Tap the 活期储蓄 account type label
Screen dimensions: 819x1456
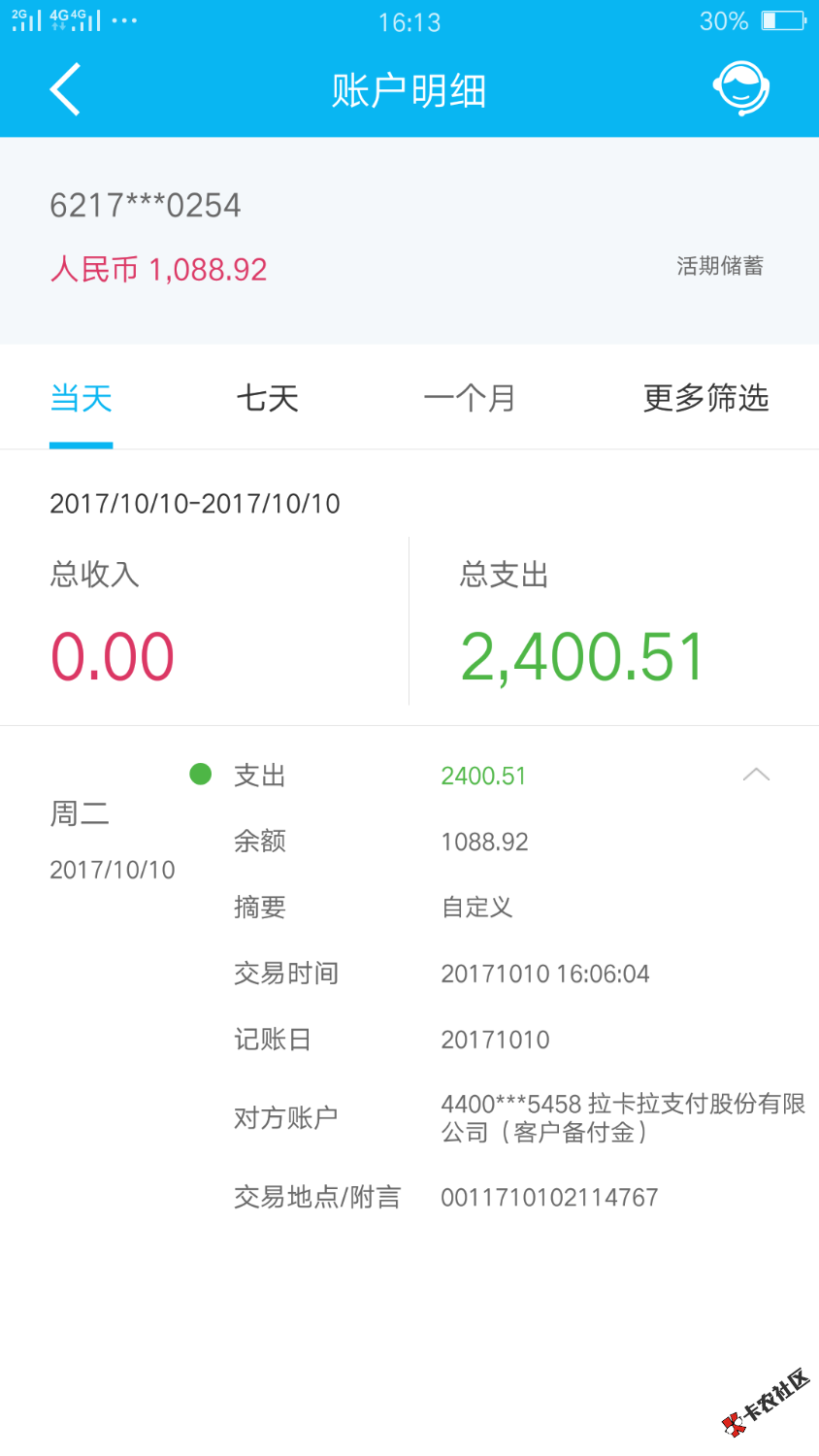click(x=720, y=266)
